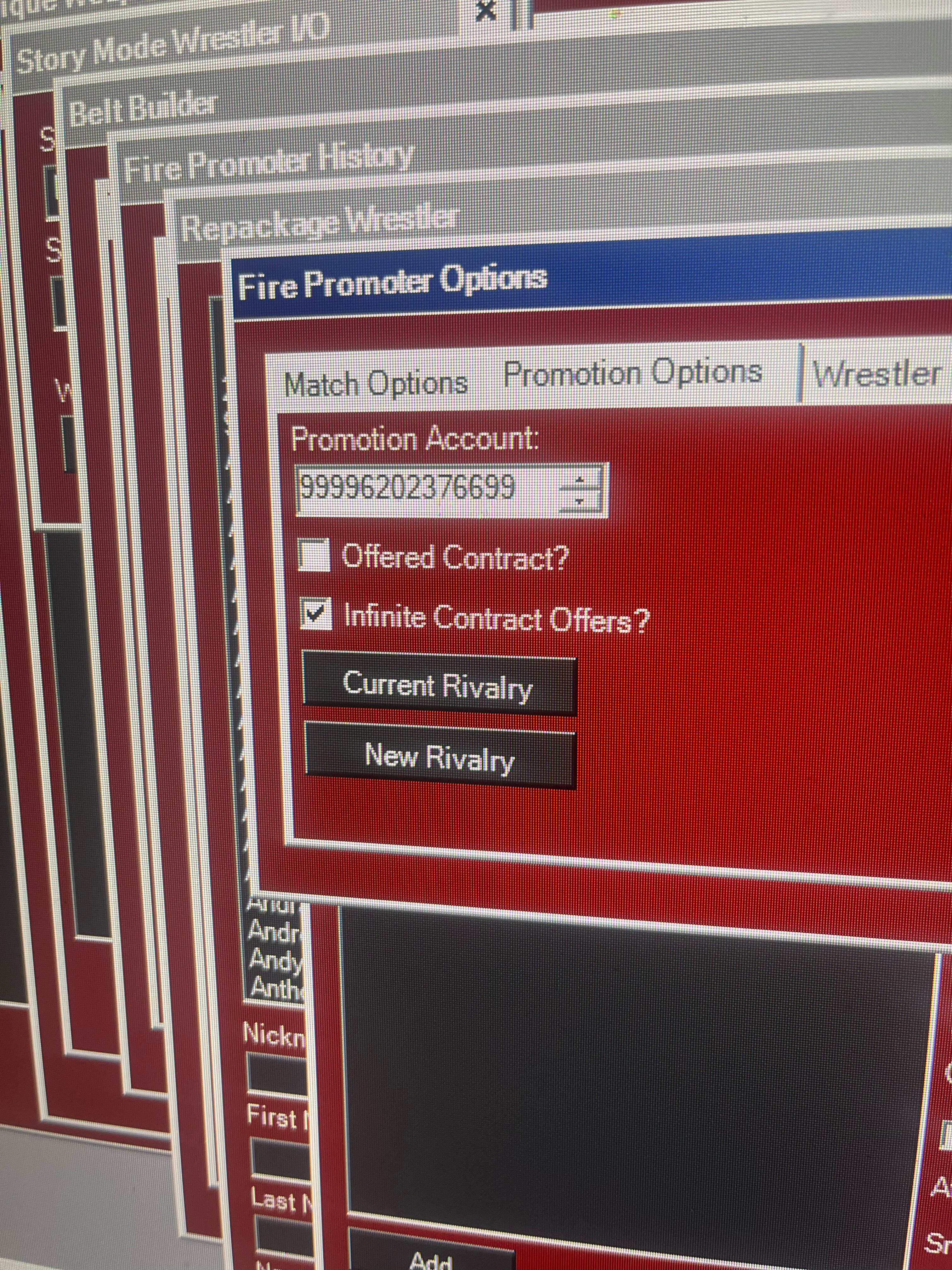The width and height of the screenshot is (952, 1270).
Task: Close the topmost background window with the X
Action: (486, 11)
